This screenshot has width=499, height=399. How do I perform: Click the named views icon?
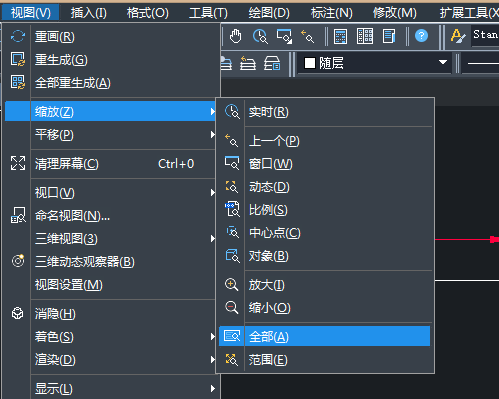[18, 215]
